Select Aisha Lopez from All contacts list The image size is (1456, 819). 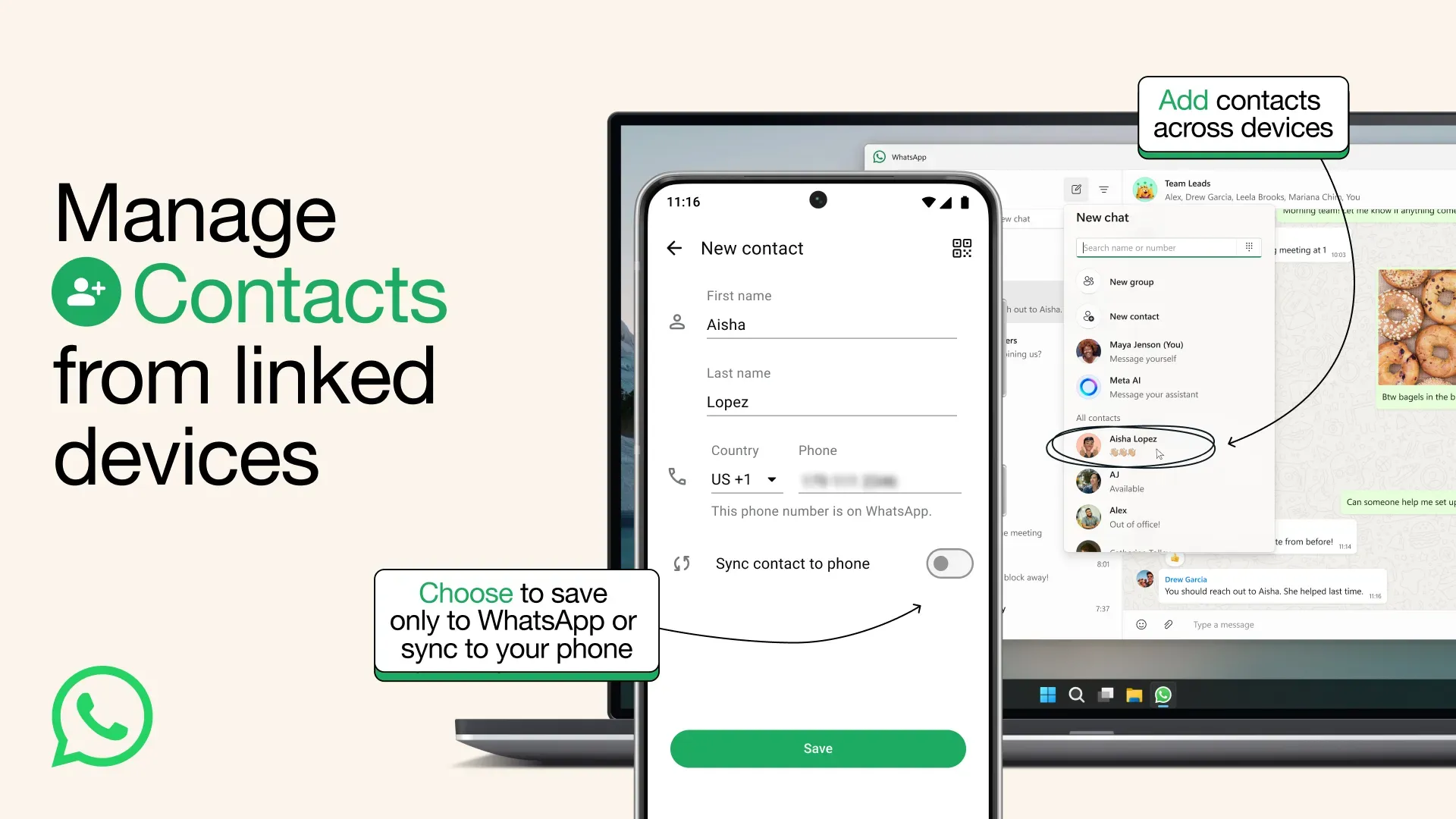coord(1133,444)
